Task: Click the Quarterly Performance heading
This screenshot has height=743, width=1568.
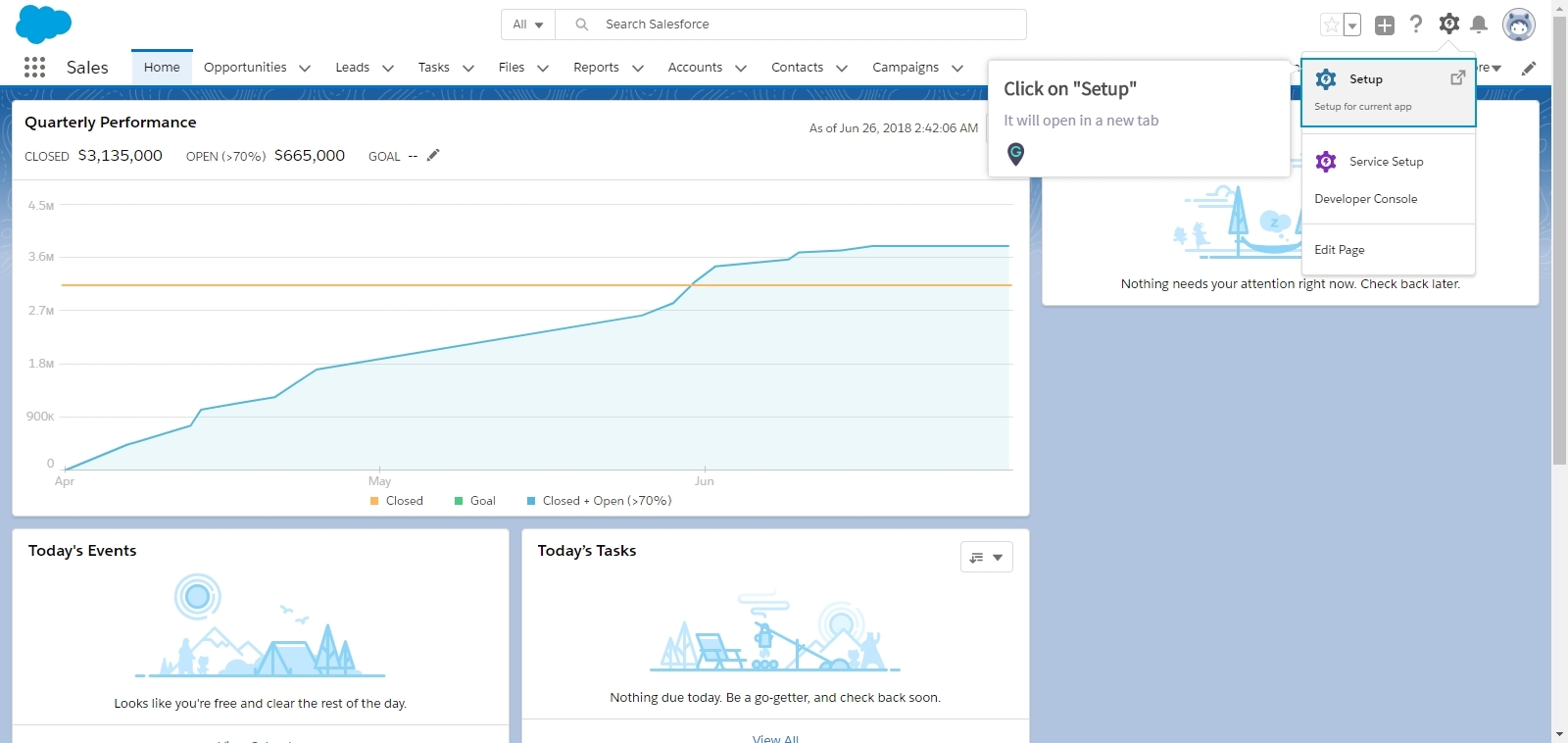Action: [111, 123]
